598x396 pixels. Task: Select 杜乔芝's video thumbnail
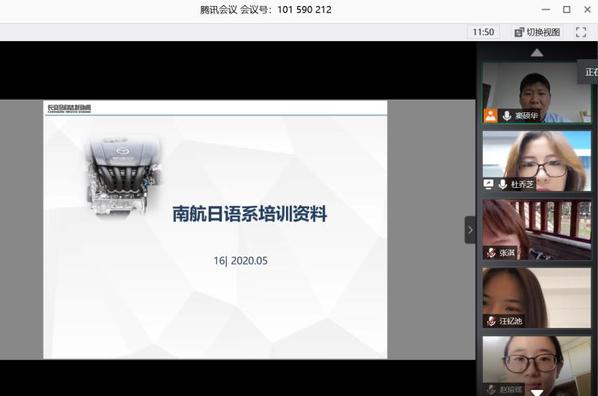click(537, 161)
